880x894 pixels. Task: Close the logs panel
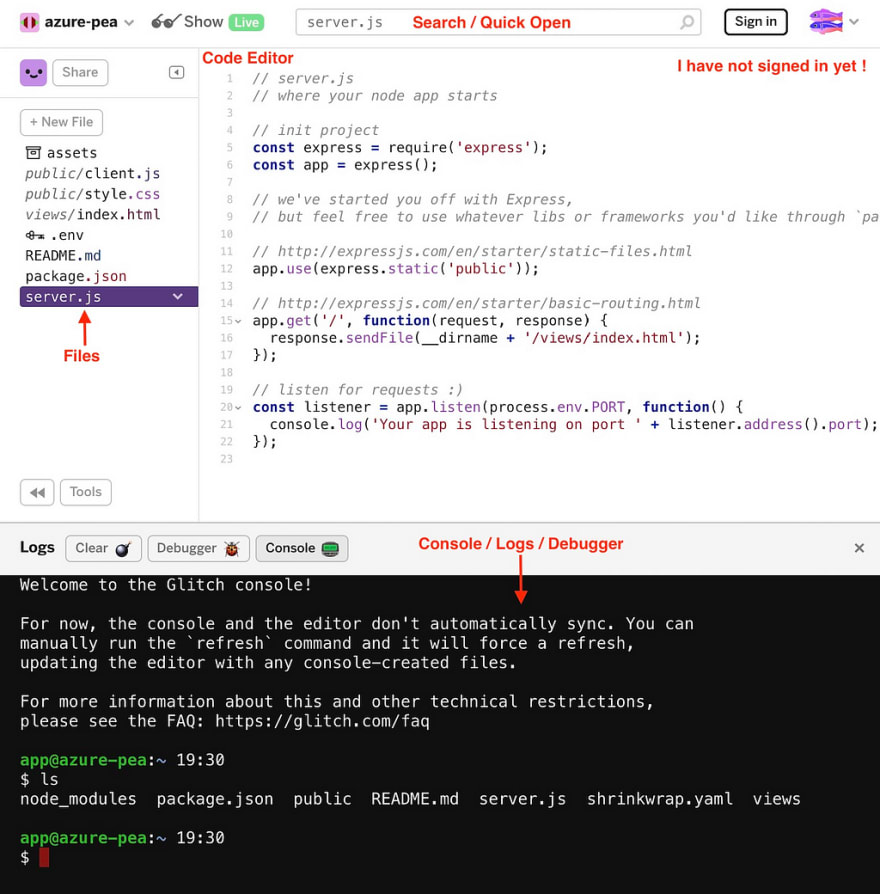(x=859, y=548)
